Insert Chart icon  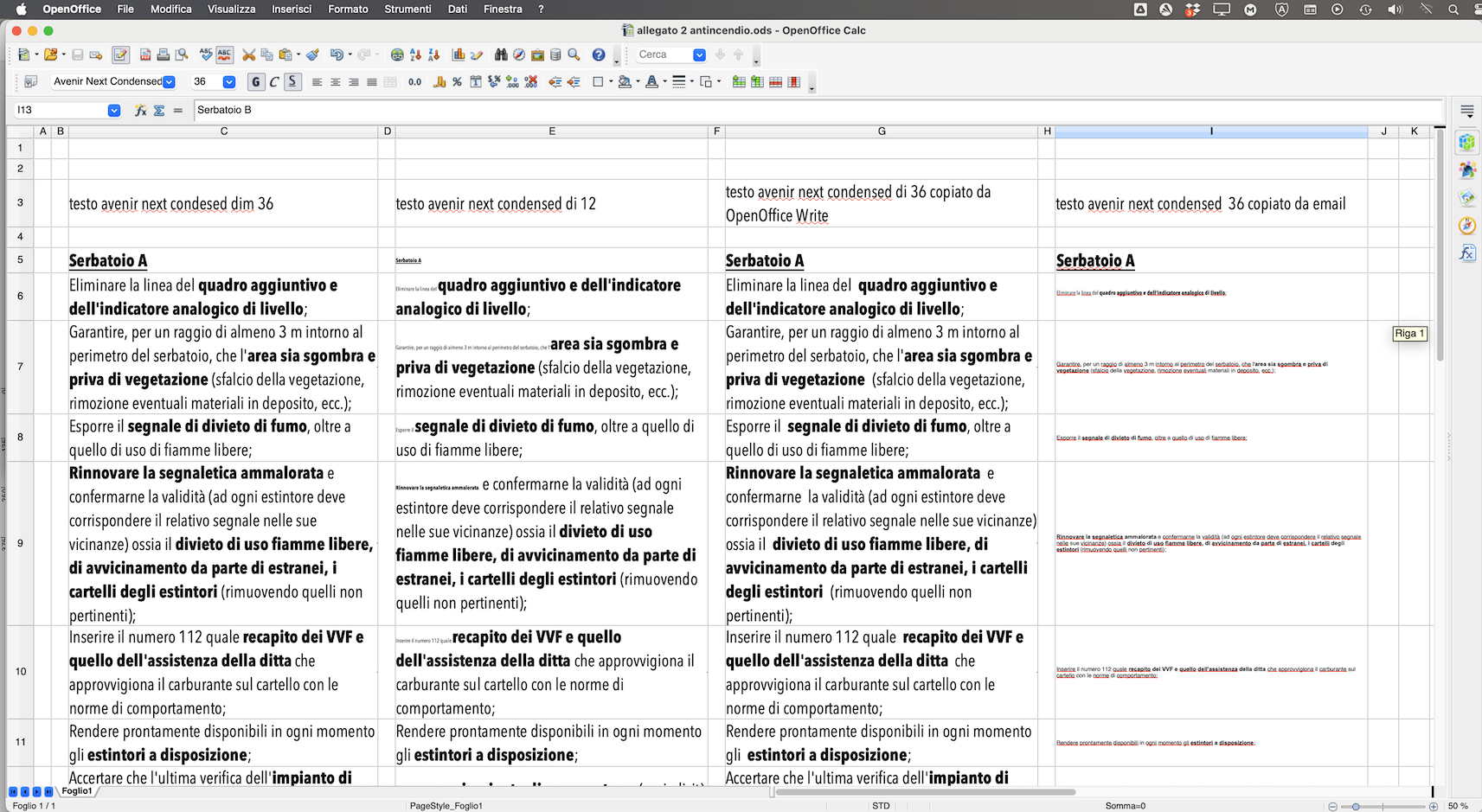click(458, 54)
